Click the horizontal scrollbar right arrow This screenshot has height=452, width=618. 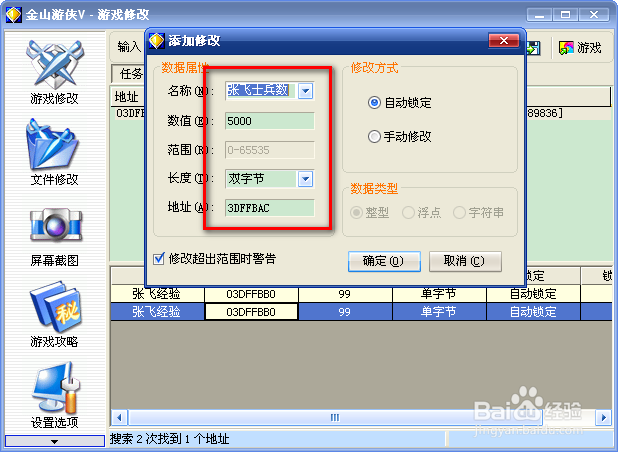[x=604, y=417]
